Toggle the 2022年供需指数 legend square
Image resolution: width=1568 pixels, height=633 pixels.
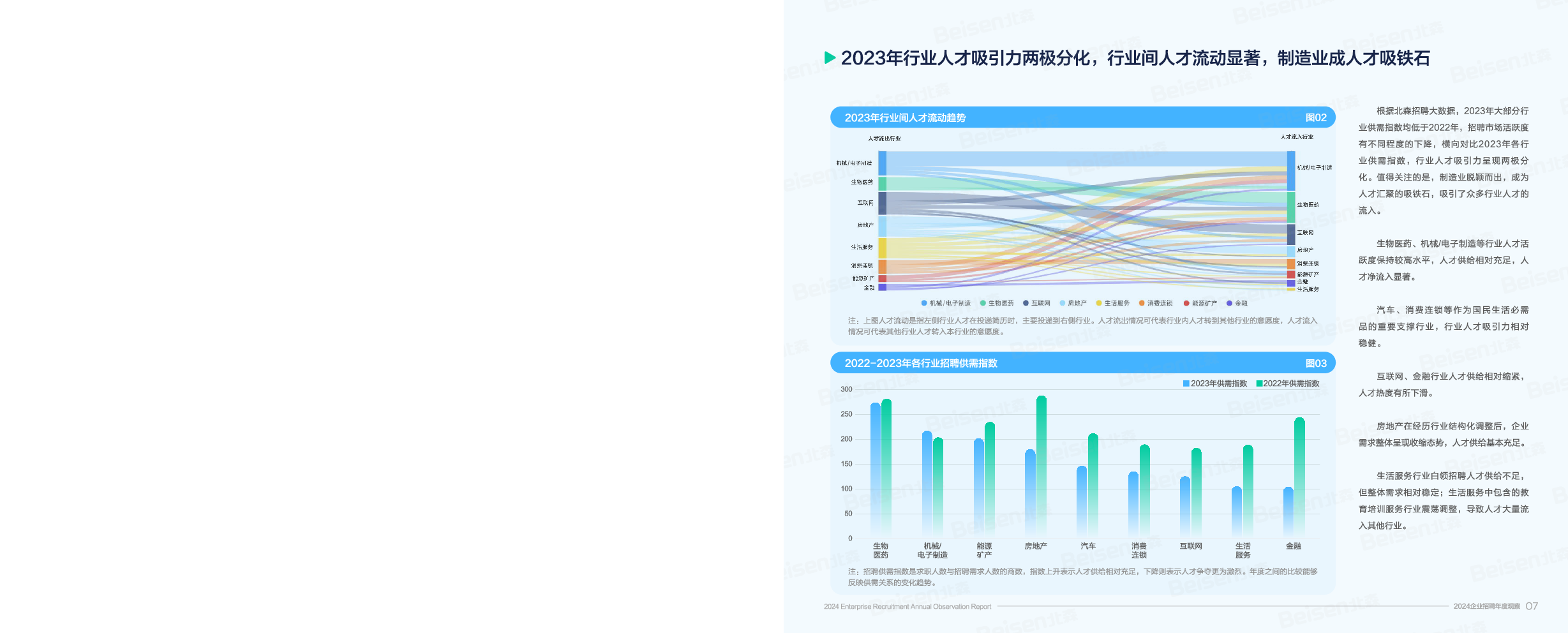click(1259, 384)
